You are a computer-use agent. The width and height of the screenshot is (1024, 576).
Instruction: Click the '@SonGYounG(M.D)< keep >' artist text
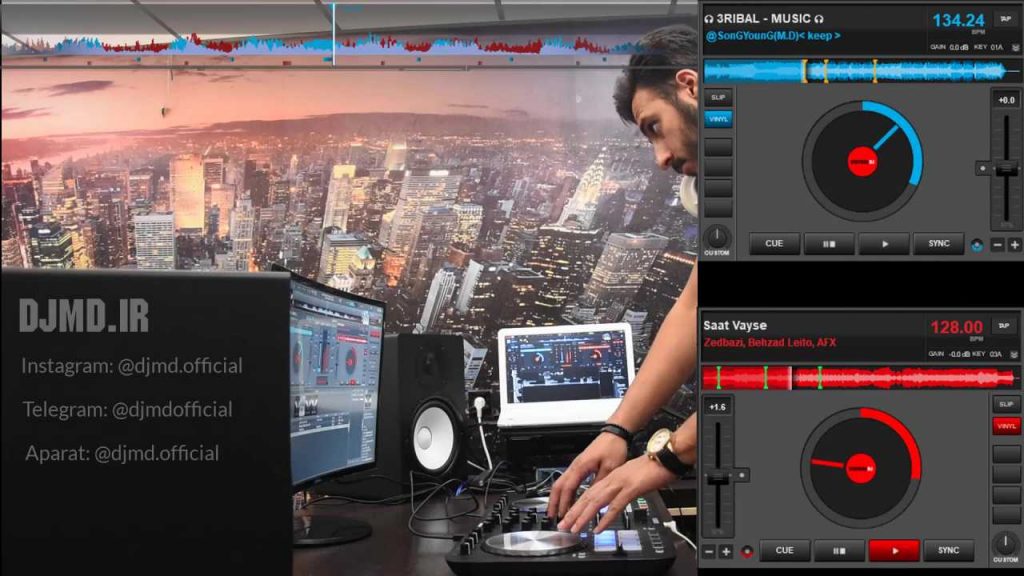pos(773,36)
